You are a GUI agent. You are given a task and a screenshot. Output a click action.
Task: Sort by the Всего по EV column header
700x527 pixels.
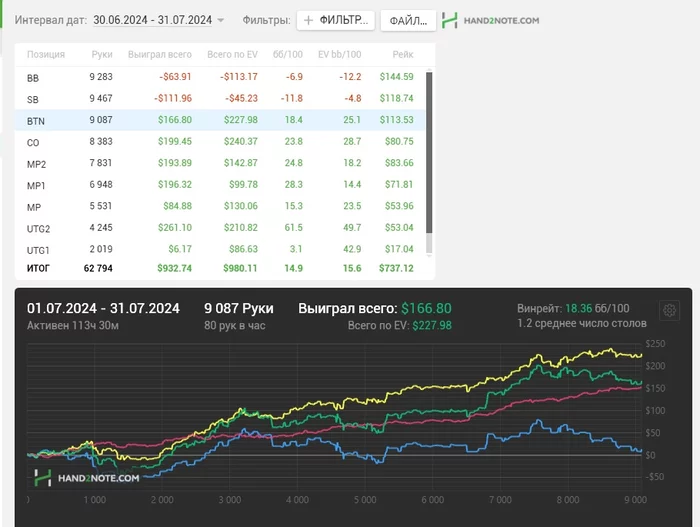click(x=232, y=54)
